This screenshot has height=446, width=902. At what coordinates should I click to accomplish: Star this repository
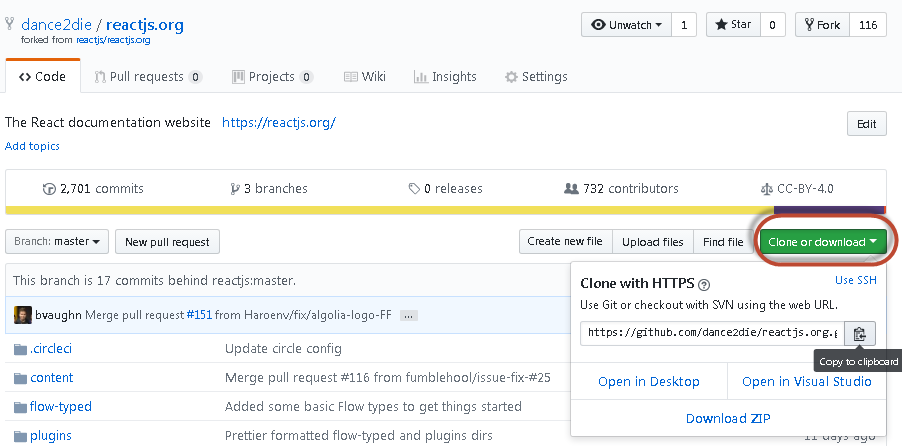(733, 25)
